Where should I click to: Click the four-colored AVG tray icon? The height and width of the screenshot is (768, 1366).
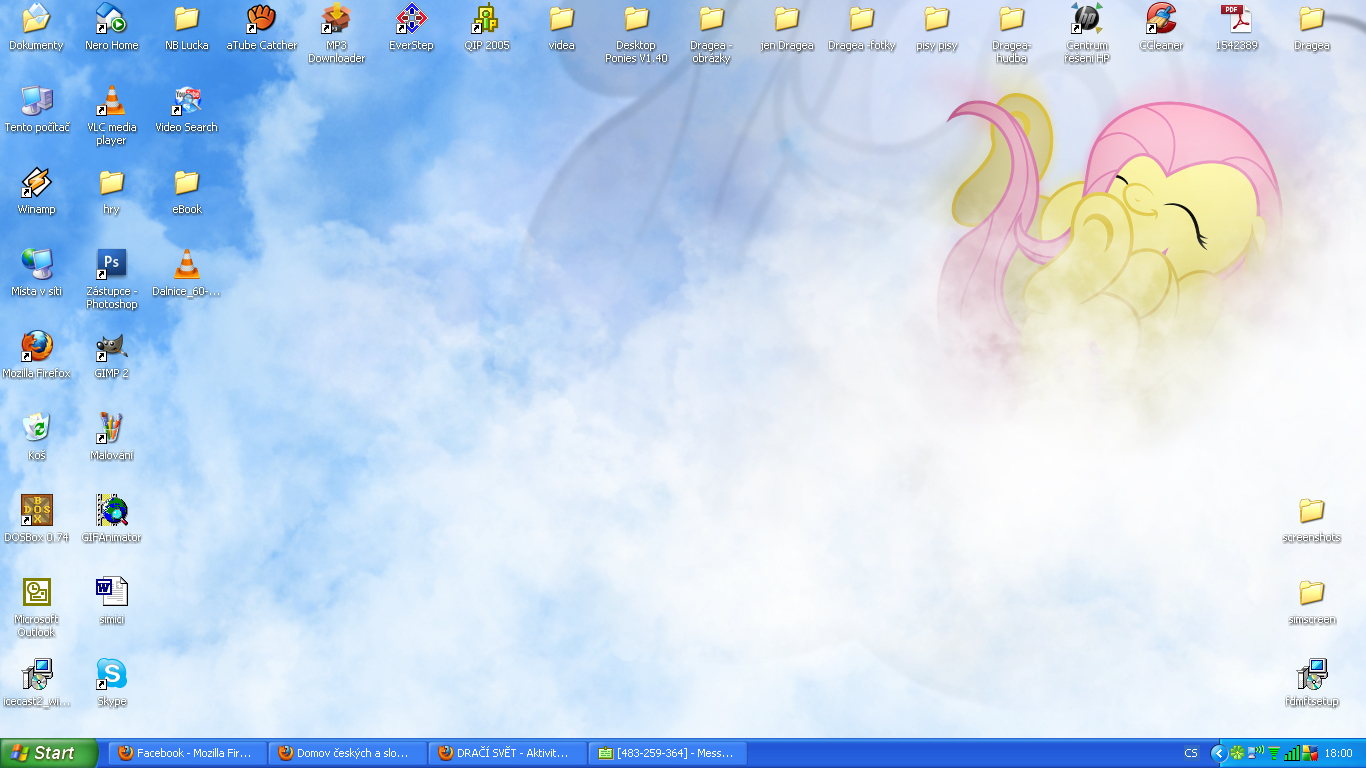pos(1309,753)
